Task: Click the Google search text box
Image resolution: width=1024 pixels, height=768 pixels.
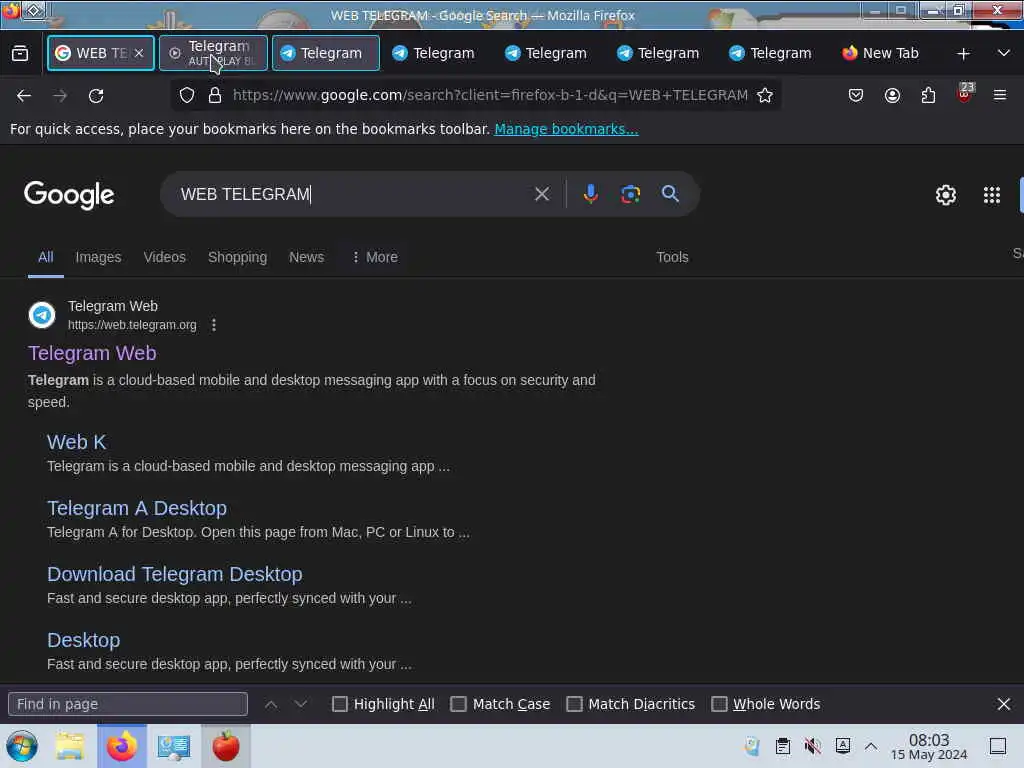Action: tap(353, 194)
